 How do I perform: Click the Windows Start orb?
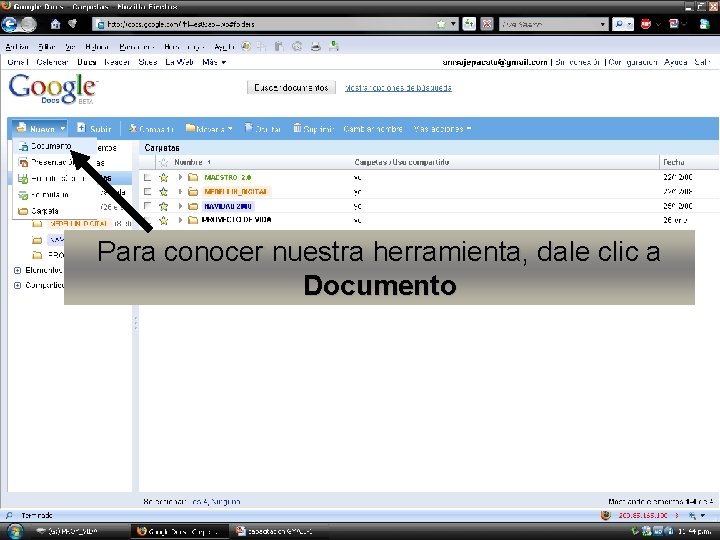(x=15, y=531)
